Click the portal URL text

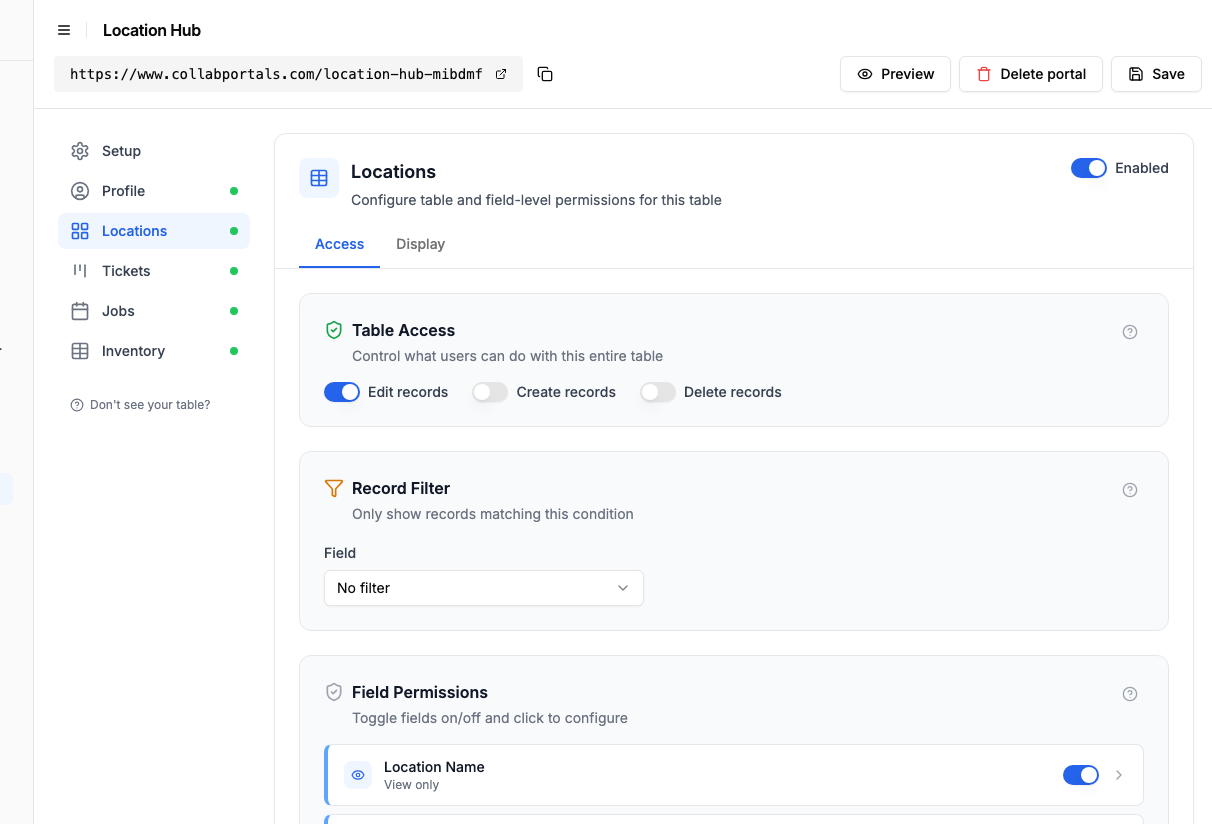276,74
